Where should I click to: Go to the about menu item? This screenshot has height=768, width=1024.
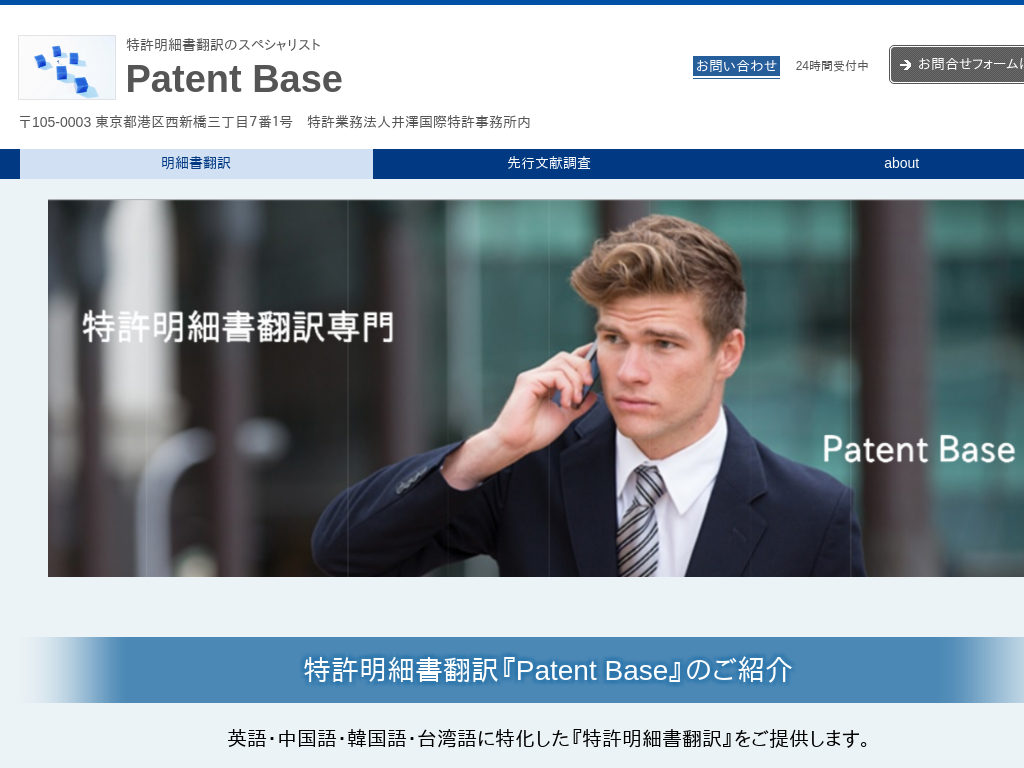pos(901,163)
